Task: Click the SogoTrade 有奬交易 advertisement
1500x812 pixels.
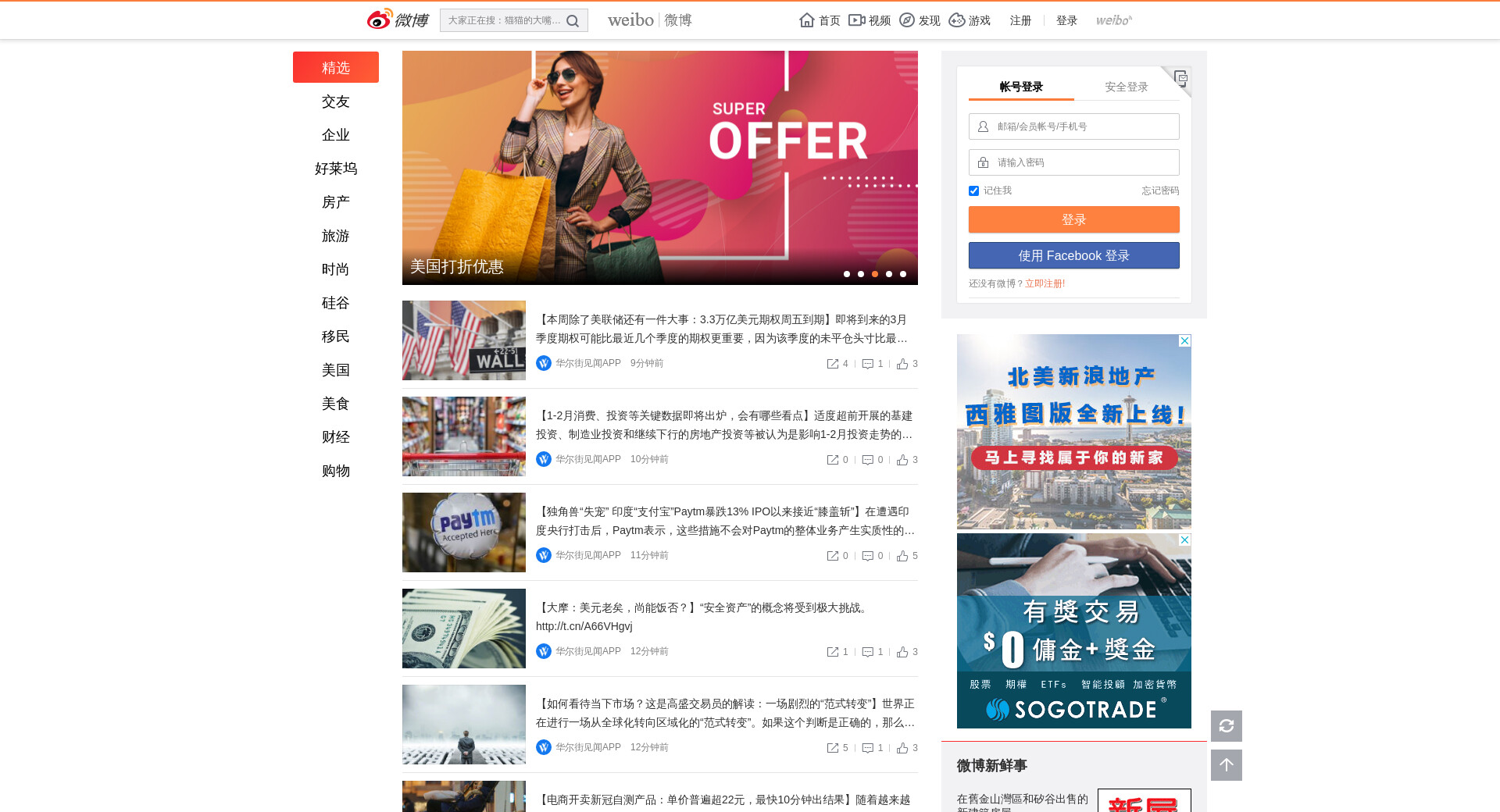Action: pos(1074,631)
